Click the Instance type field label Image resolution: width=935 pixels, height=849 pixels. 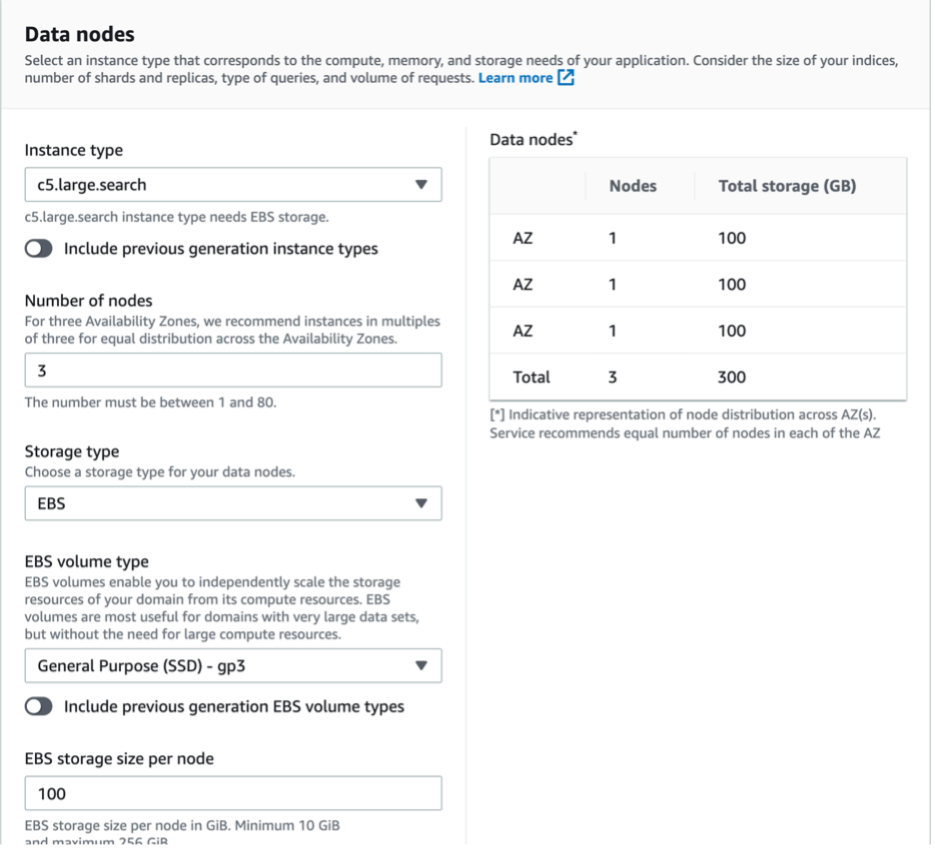(x=74, y=150)
